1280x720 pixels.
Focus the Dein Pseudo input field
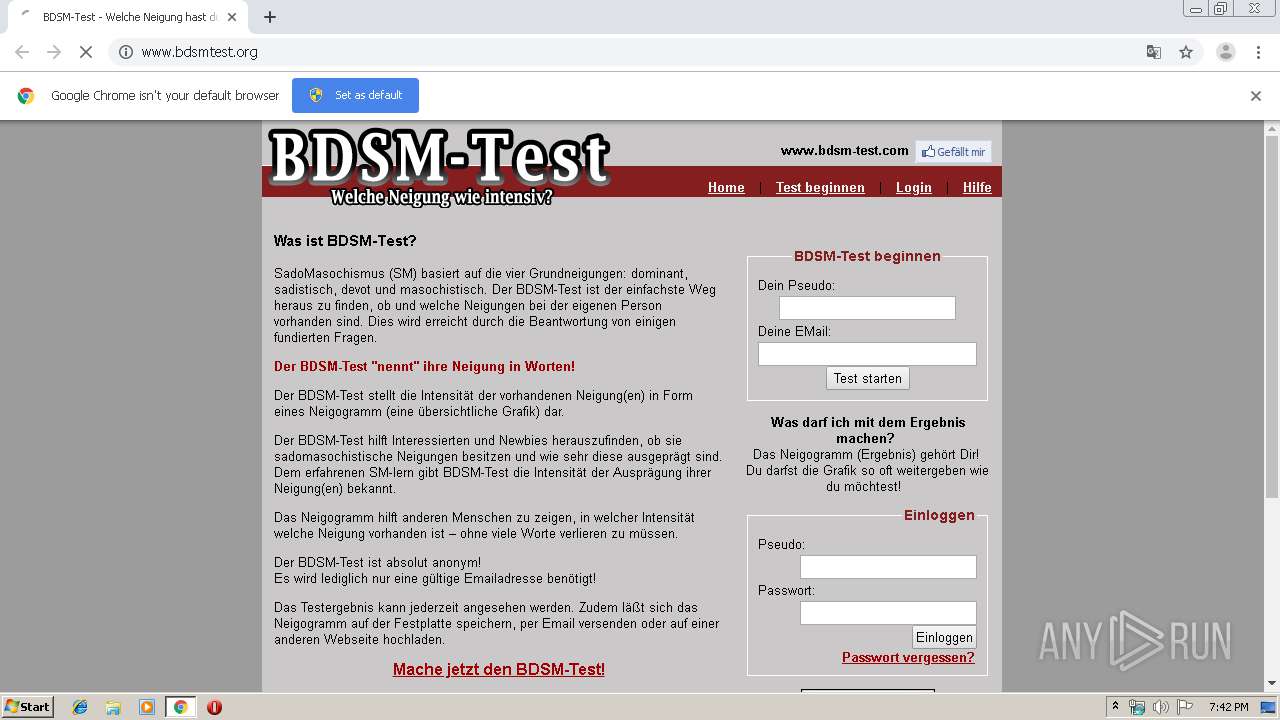tap(867, 308)
